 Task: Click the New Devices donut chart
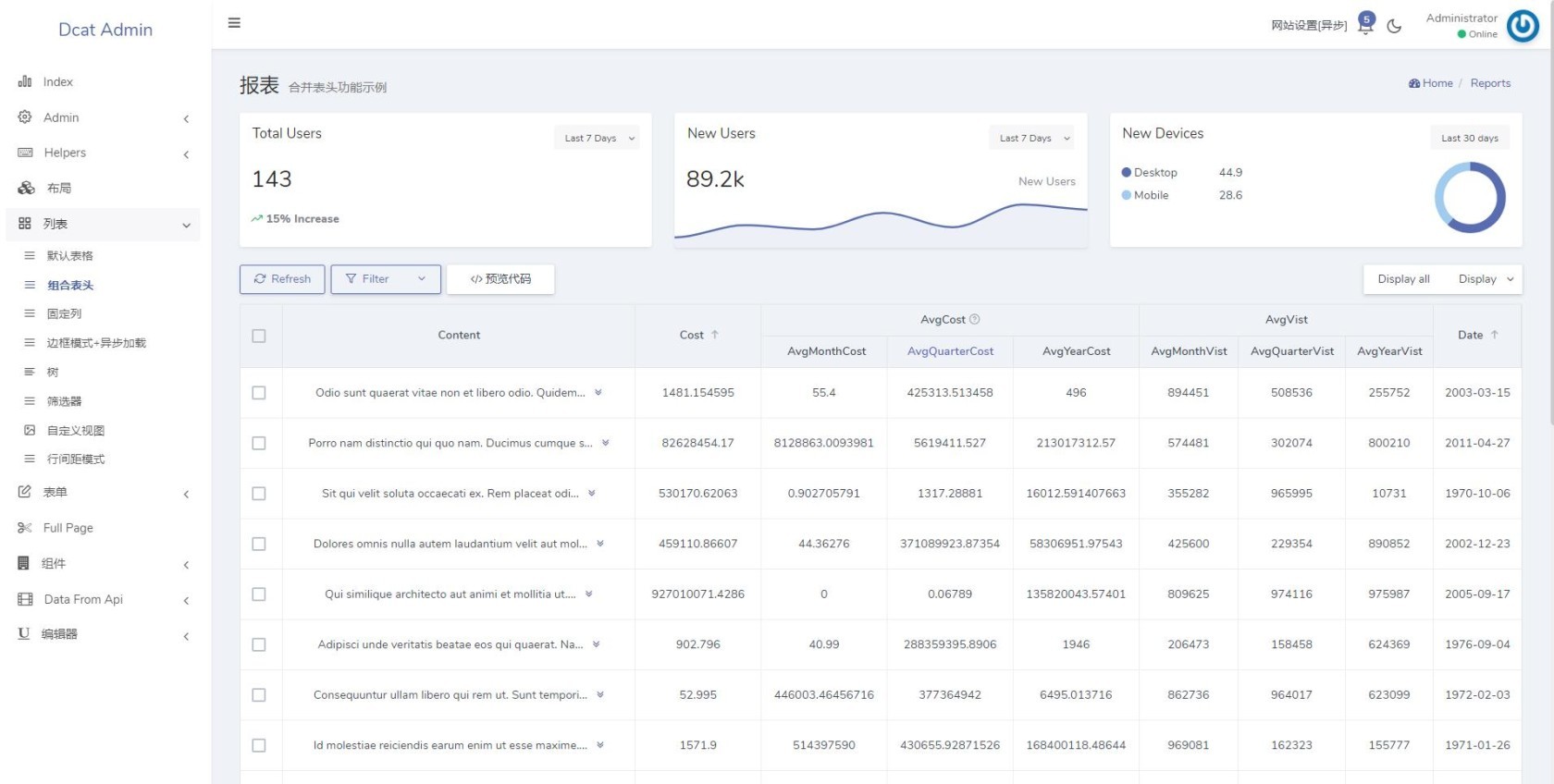pos(1469,197)
